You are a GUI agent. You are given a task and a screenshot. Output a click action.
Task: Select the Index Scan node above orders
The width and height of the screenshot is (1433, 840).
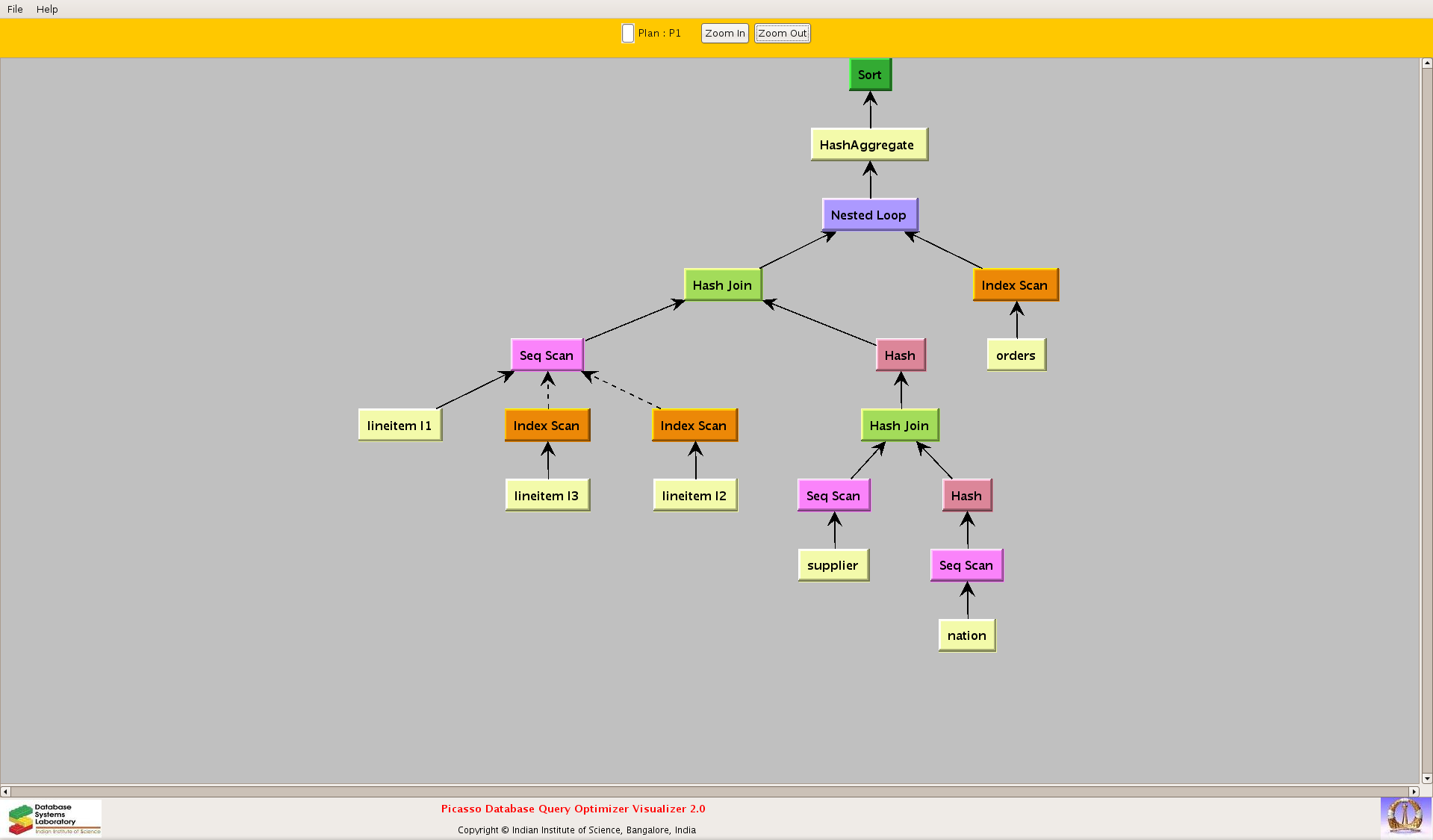(1015, 285)
